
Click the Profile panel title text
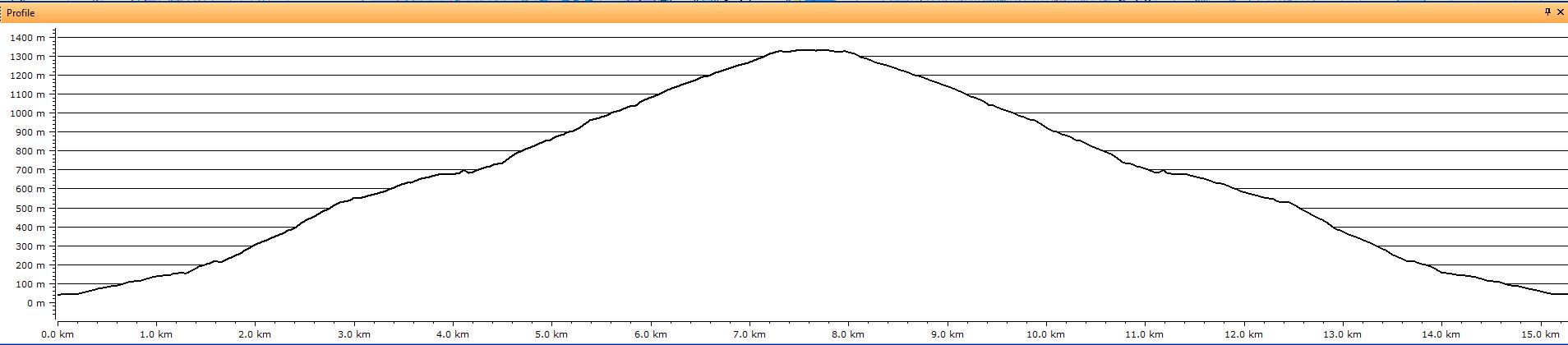pyautogui.click(x=21, y=13)
